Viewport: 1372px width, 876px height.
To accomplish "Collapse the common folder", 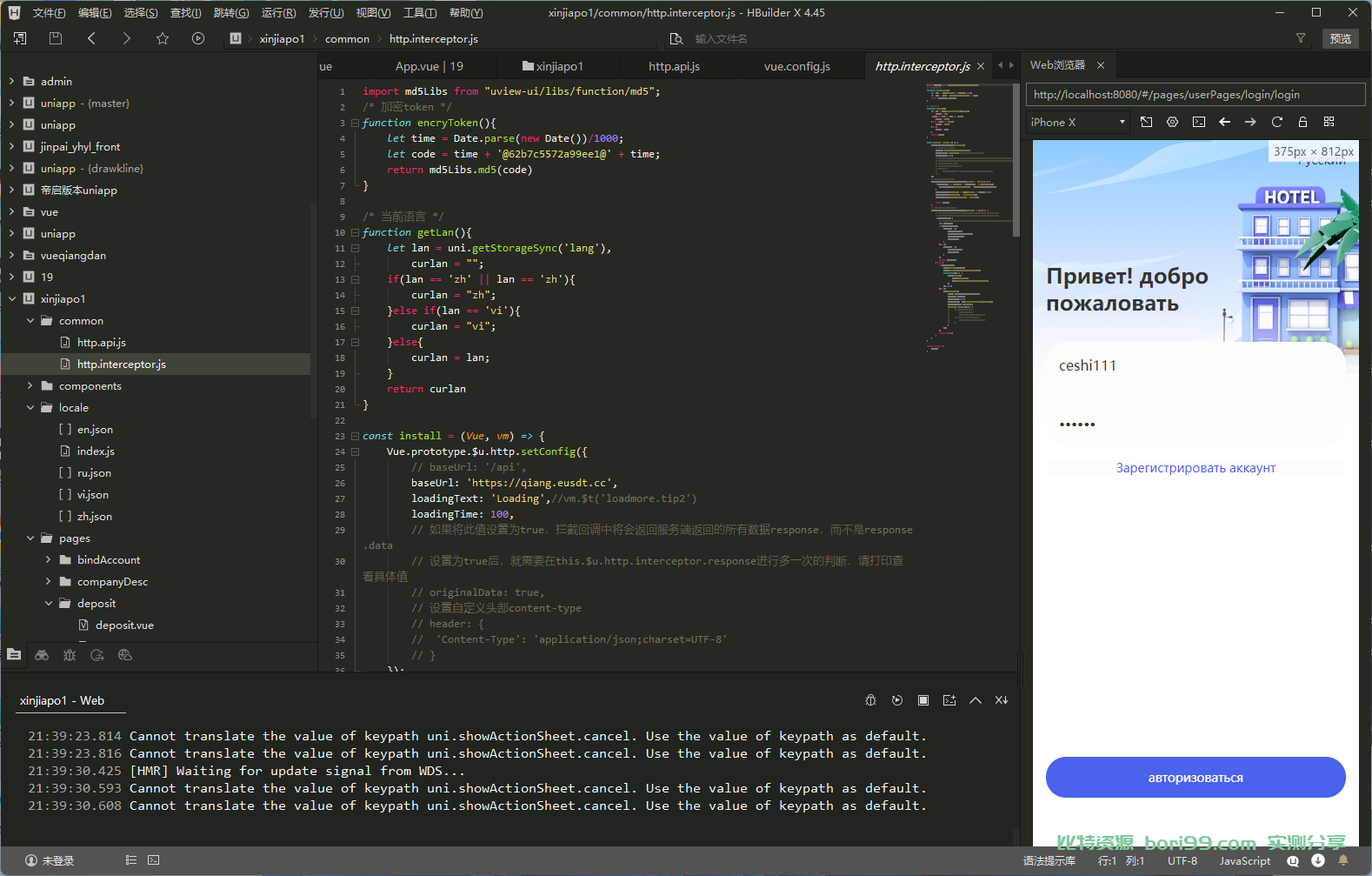I will 30,320.
